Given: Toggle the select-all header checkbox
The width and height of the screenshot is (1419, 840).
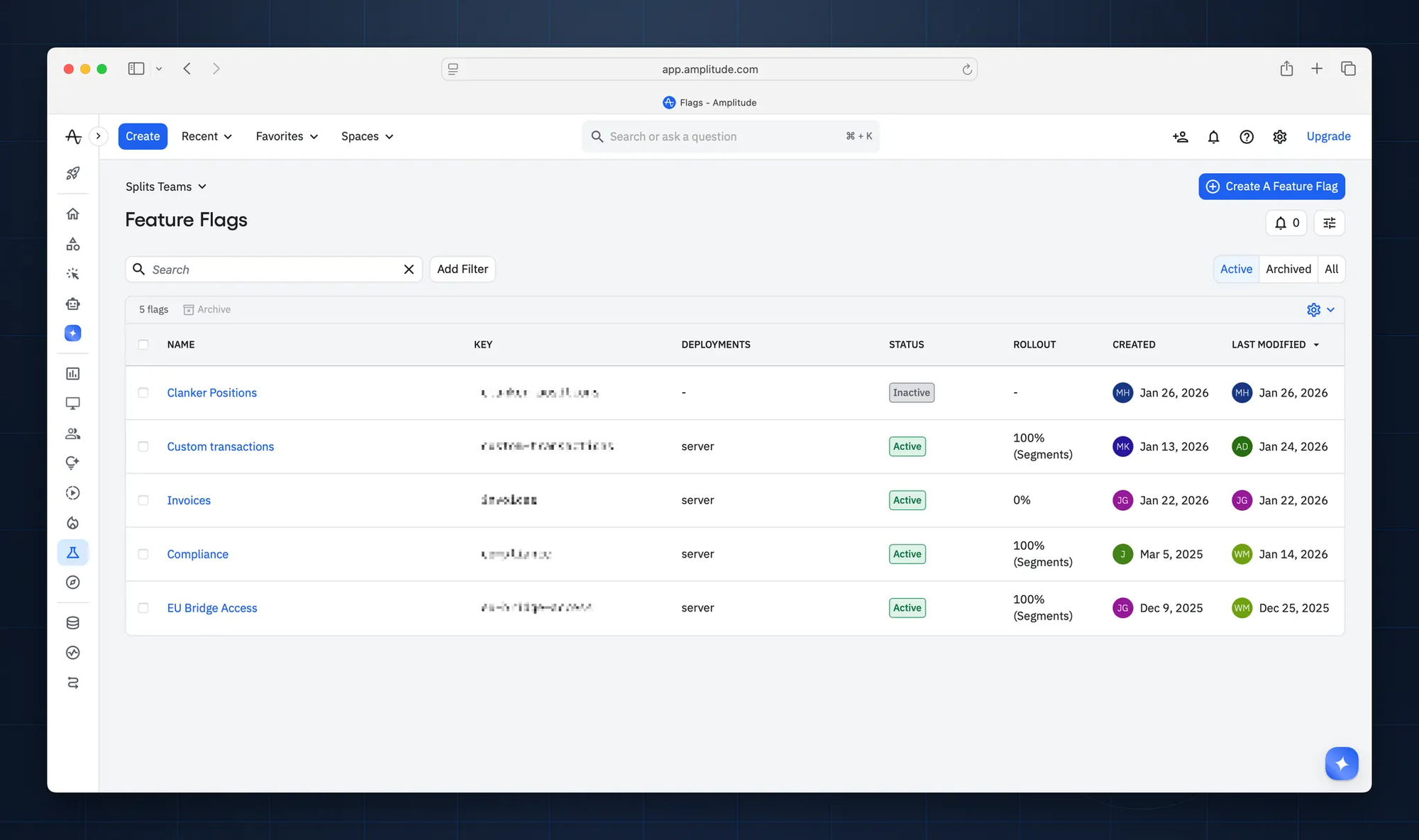Looking at the screenshot, I should (143, 344).
